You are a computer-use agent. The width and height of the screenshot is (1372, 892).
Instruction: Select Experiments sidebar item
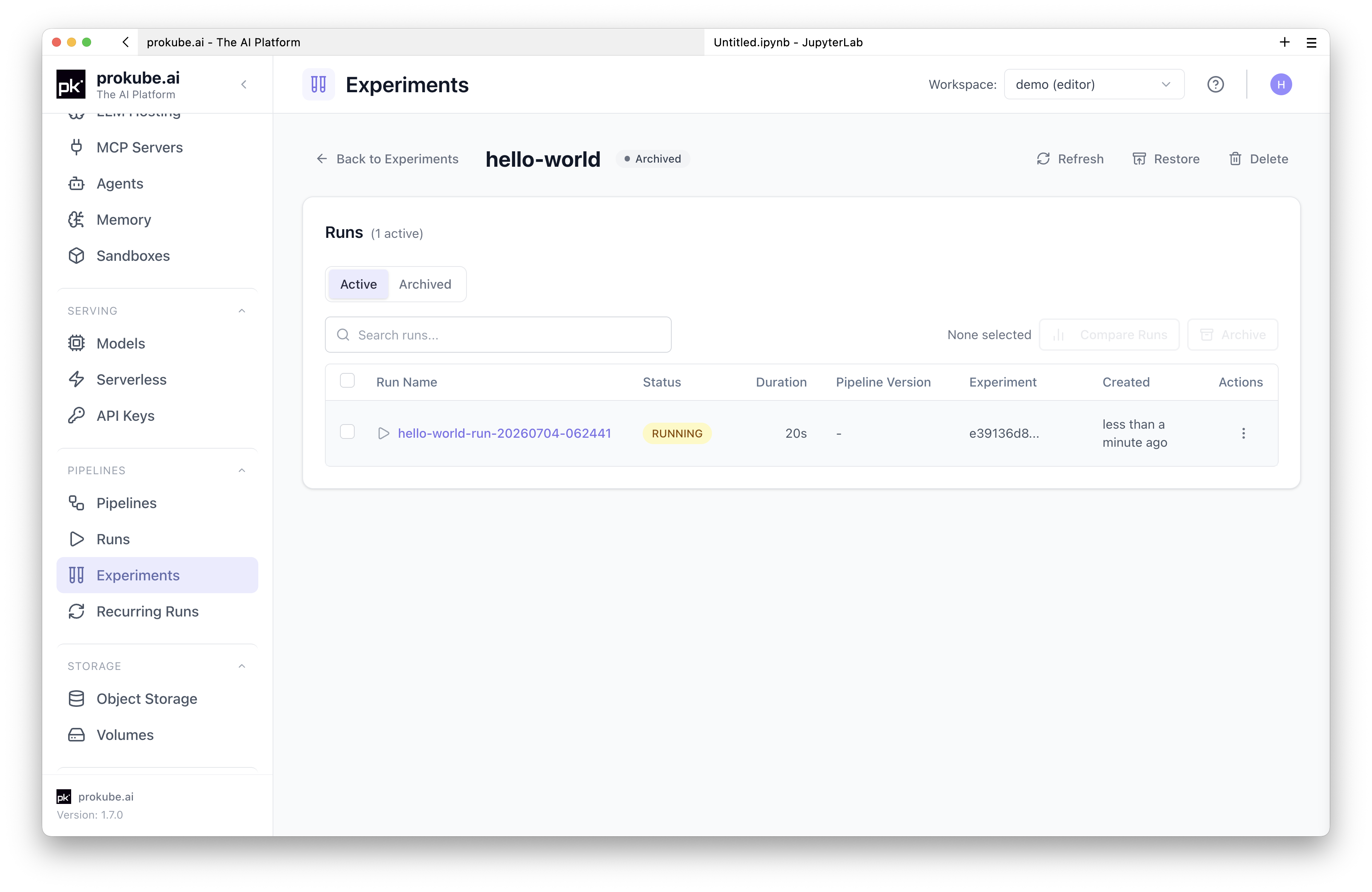(x=157, y=575)
